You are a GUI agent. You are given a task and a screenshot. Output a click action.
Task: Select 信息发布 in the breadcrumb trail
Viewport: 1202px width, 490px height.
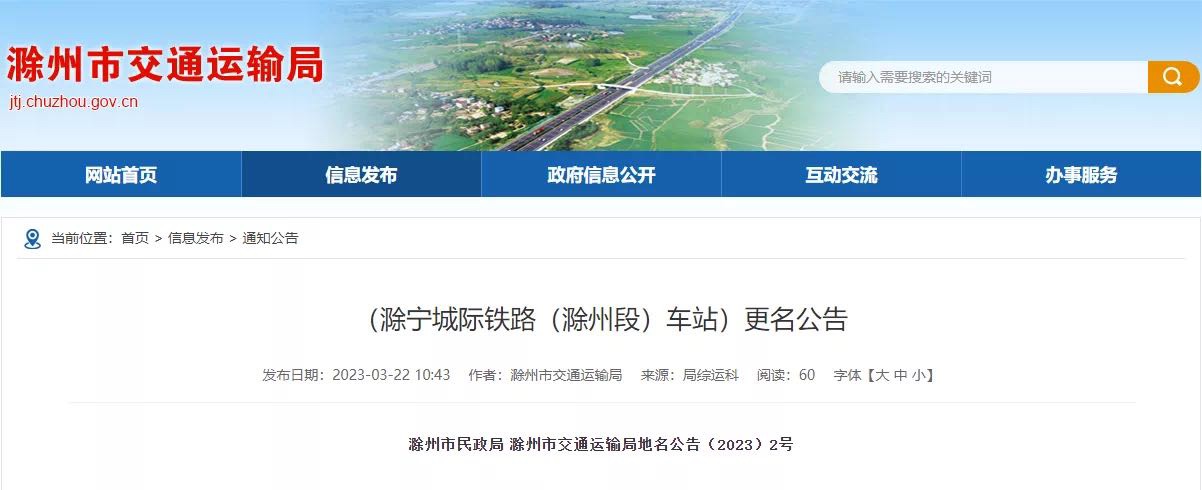196,238
